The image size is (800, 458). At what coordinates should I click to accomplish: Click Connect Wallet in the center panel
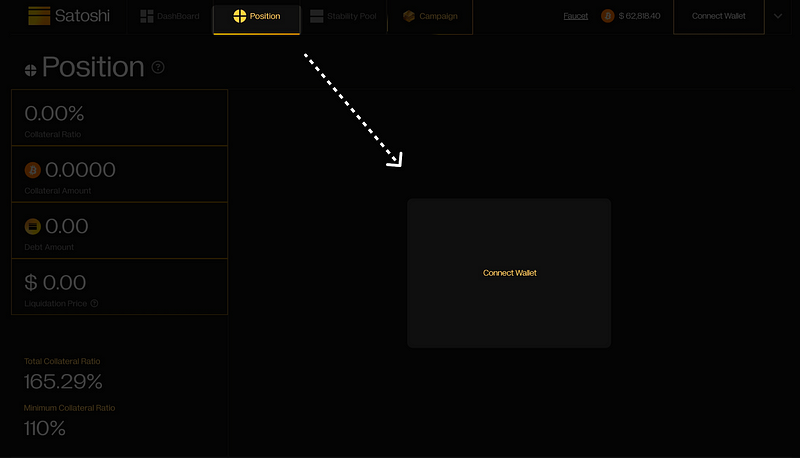[510, 273]
